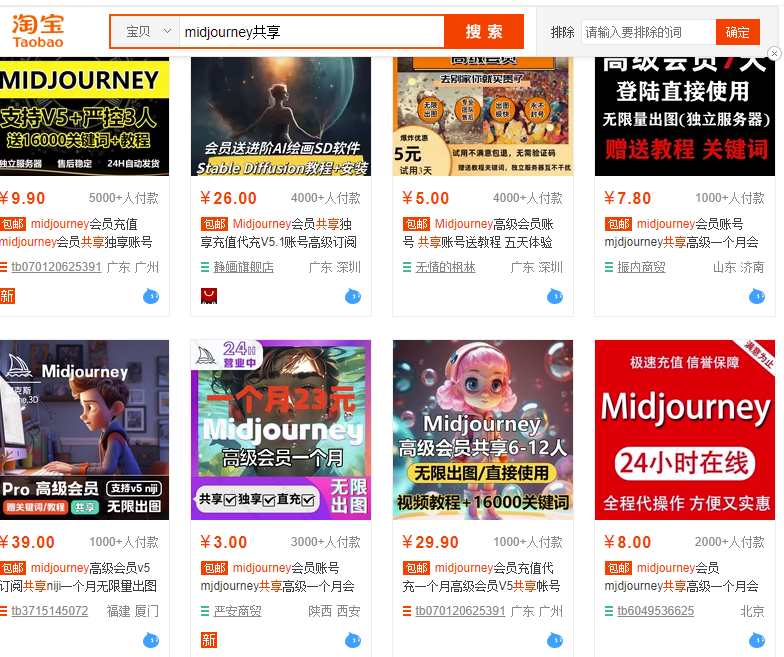Visit the shop 振内商贸
784x657 pixels.
(x=642, y=268)
